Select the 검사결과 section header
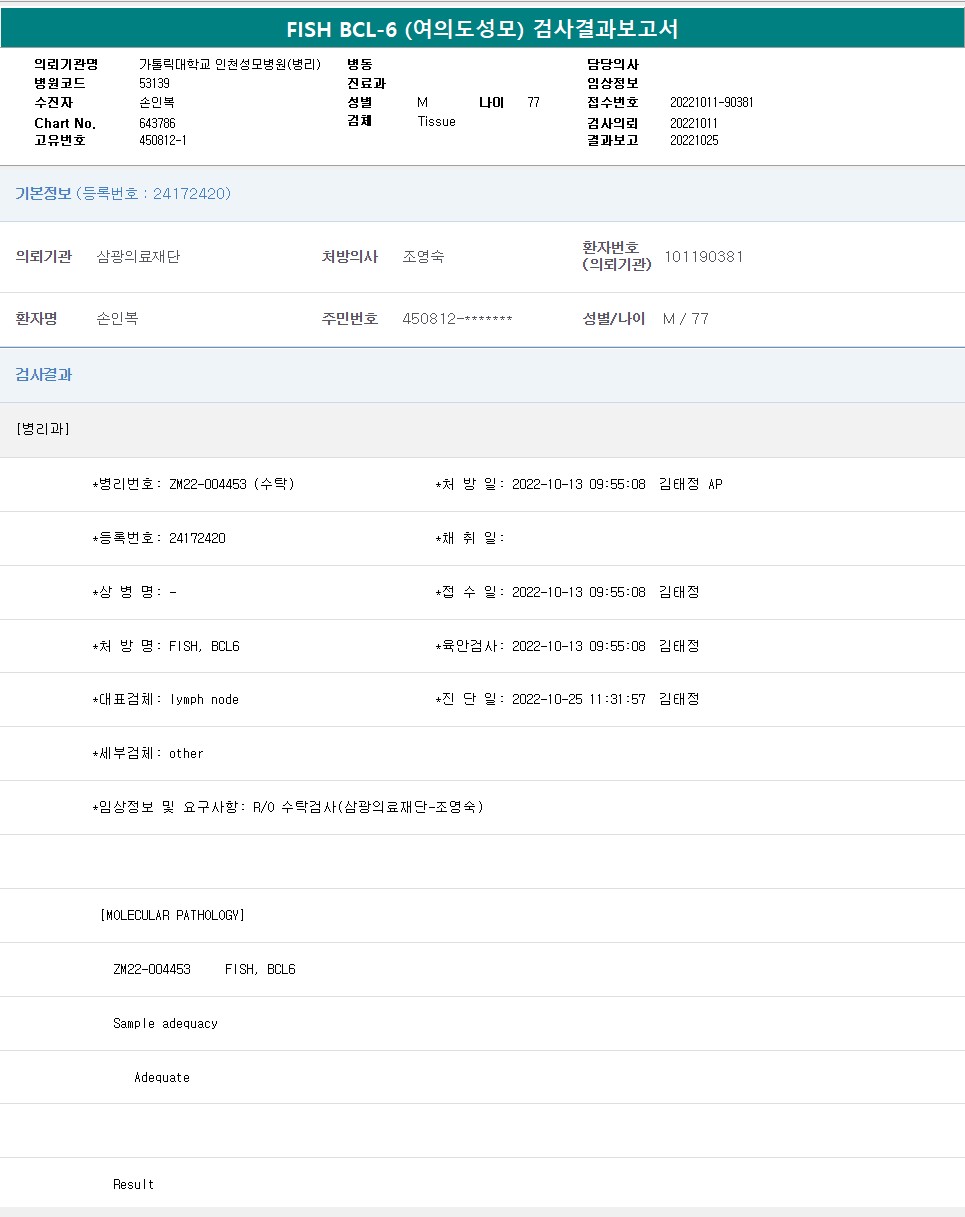The height and width of the screenshot is (1217, 965). click(x=44, y=375)
